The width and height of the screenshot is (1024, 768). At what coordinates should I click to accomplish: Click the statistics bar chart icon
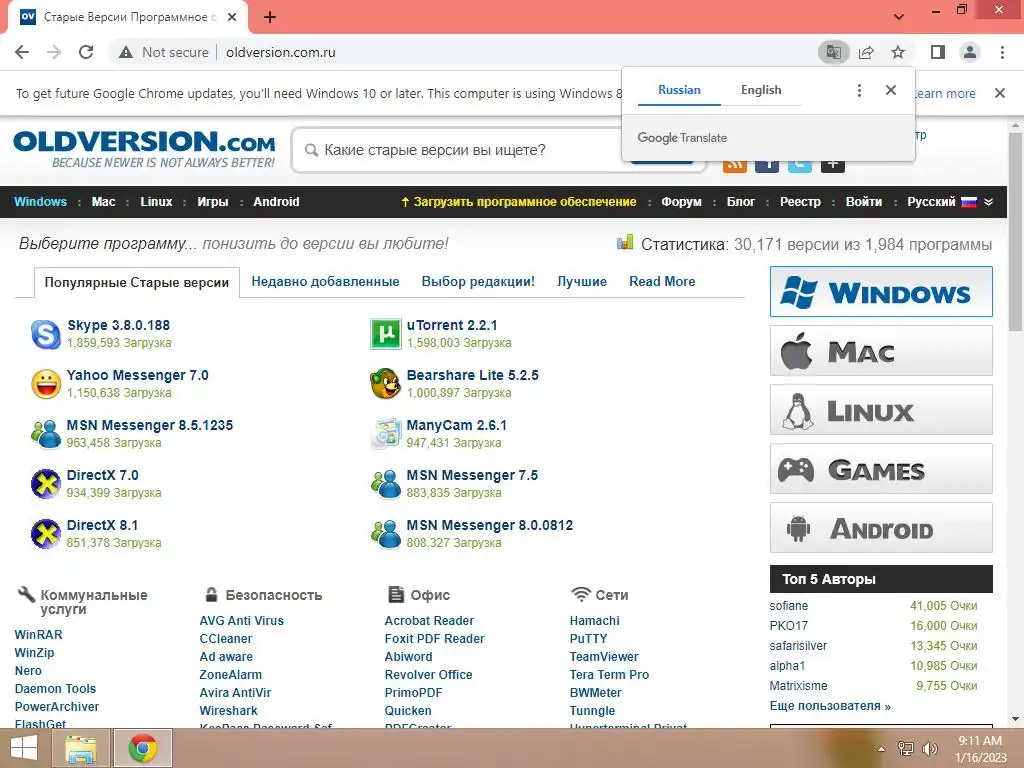625,242
